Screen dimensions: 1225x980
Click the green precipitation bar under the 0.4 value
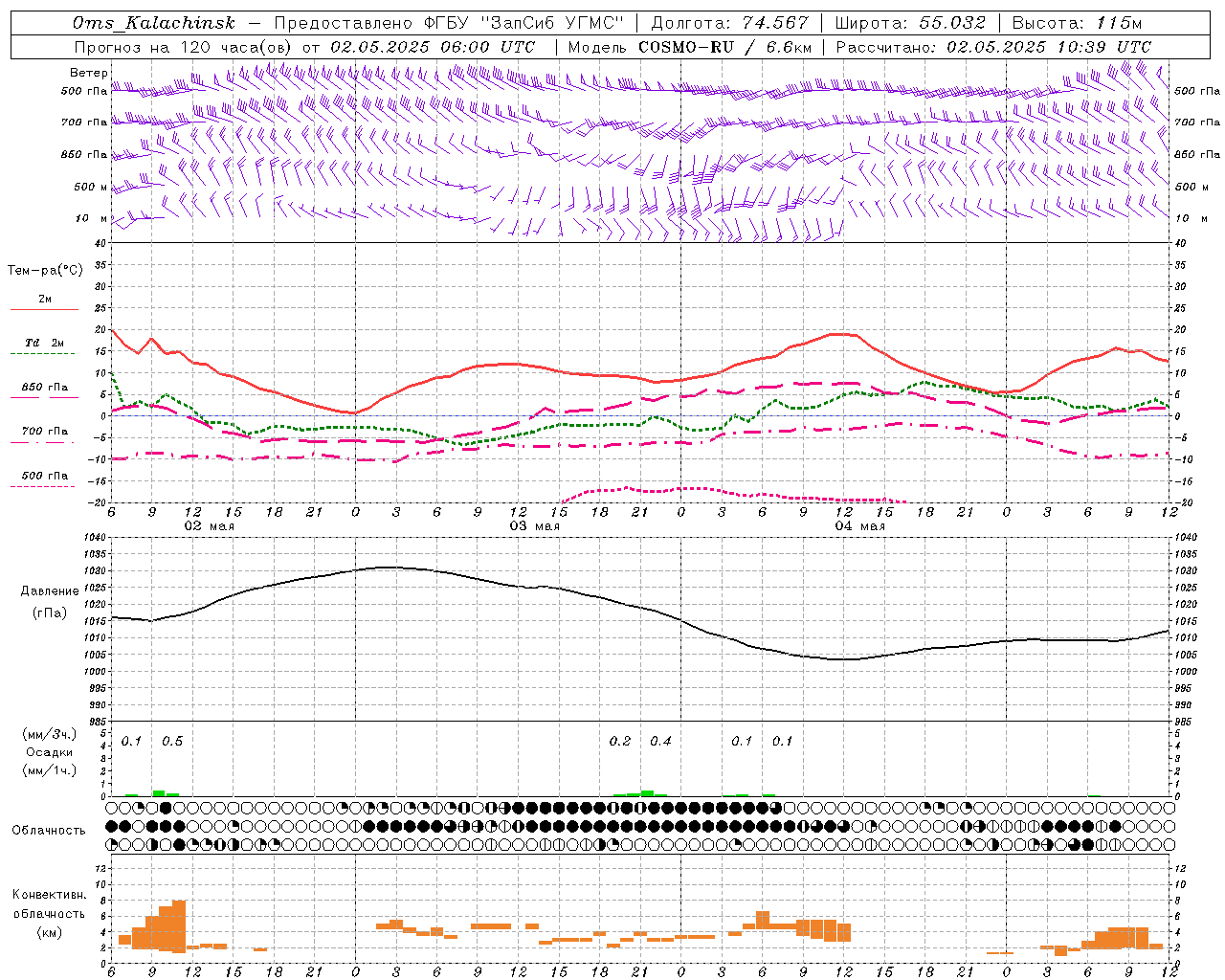647,793
